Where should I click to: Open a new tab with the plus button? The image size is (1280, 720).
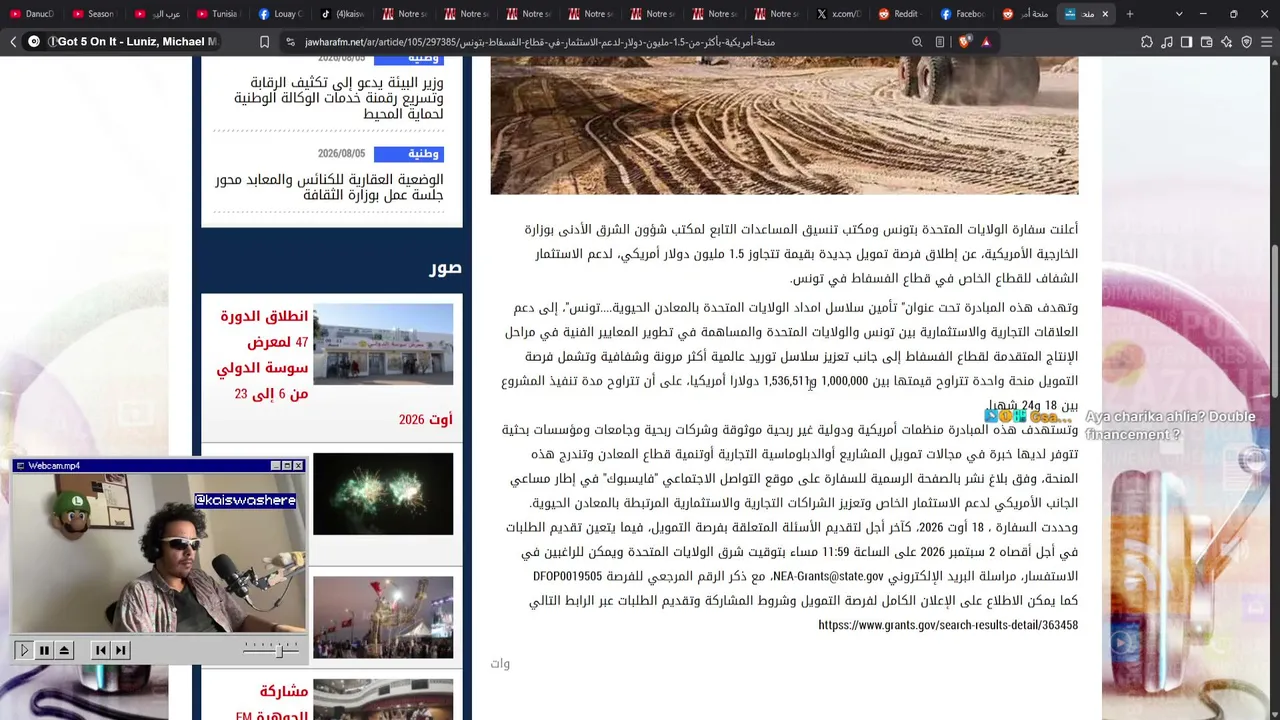point(1130,14)
